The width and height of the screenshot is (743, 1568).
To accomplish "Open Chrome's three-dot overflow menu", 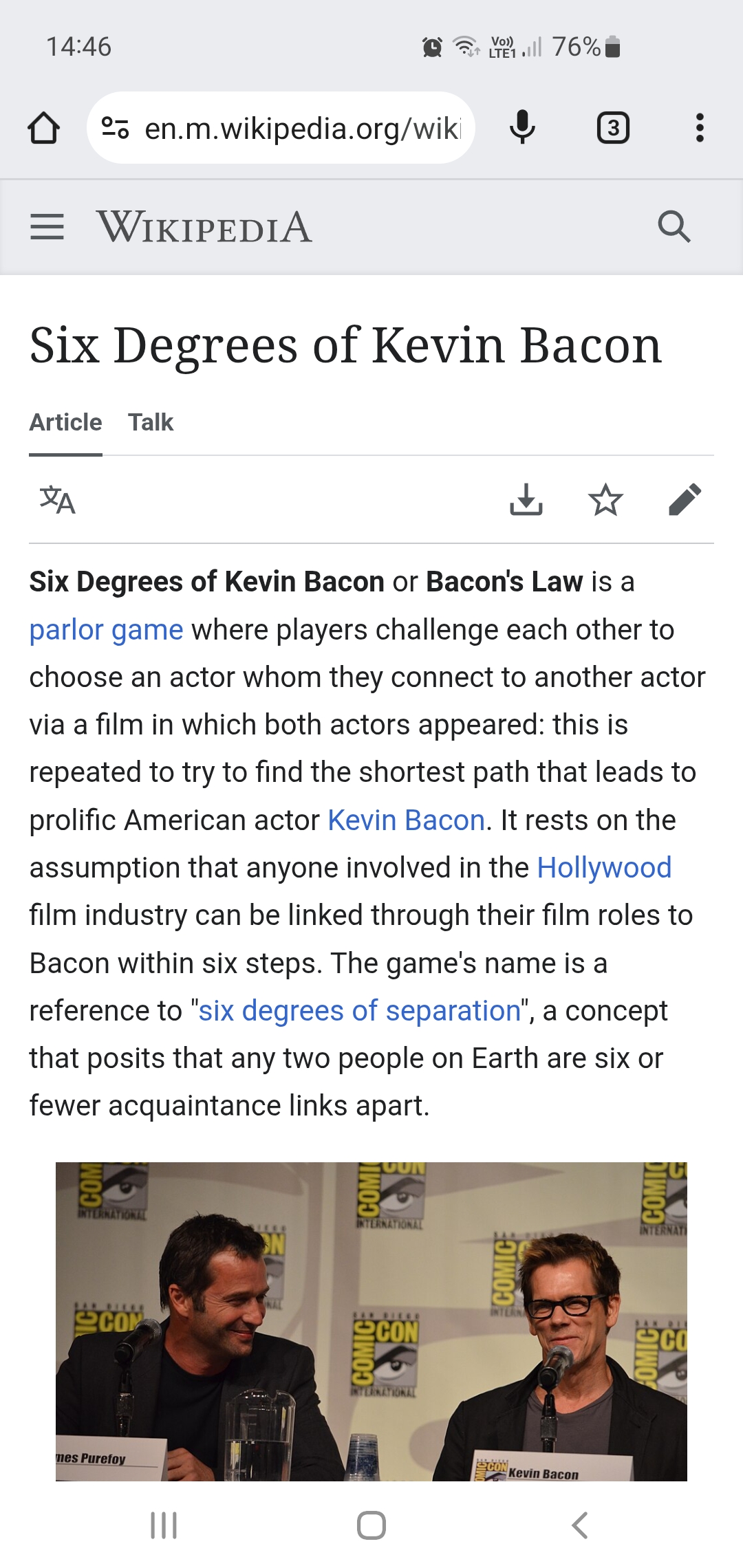I will (x=700, y=128).
